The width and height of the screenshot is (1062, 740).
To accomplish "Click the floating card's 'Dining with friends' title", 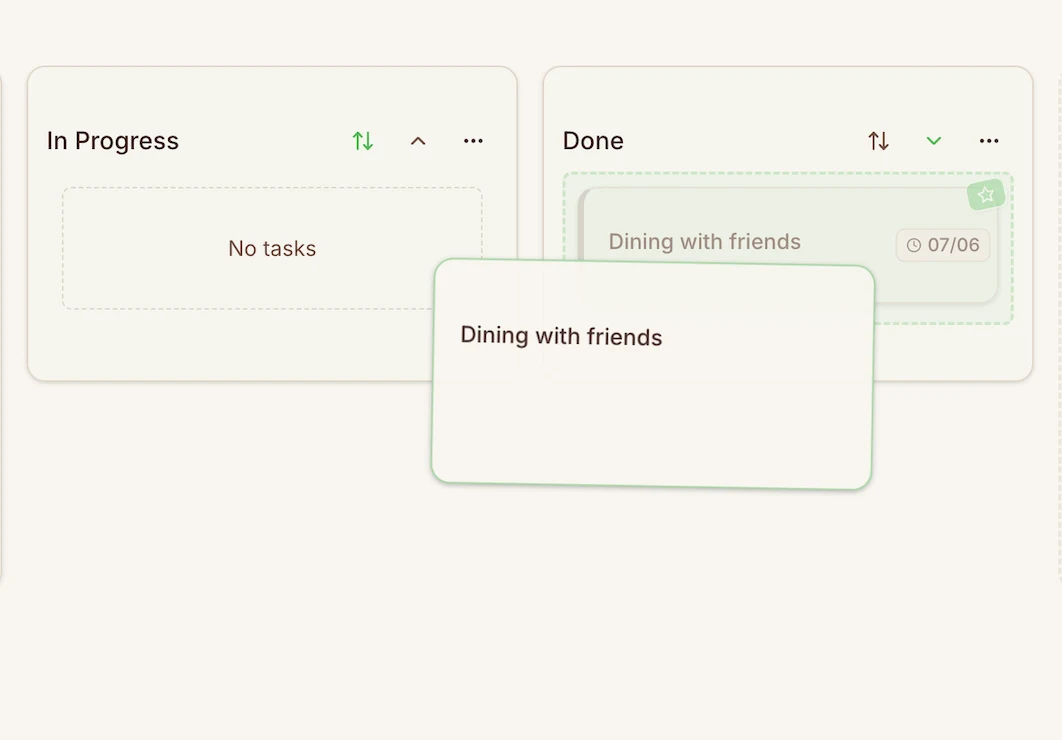I will click(x=561, y=336).
